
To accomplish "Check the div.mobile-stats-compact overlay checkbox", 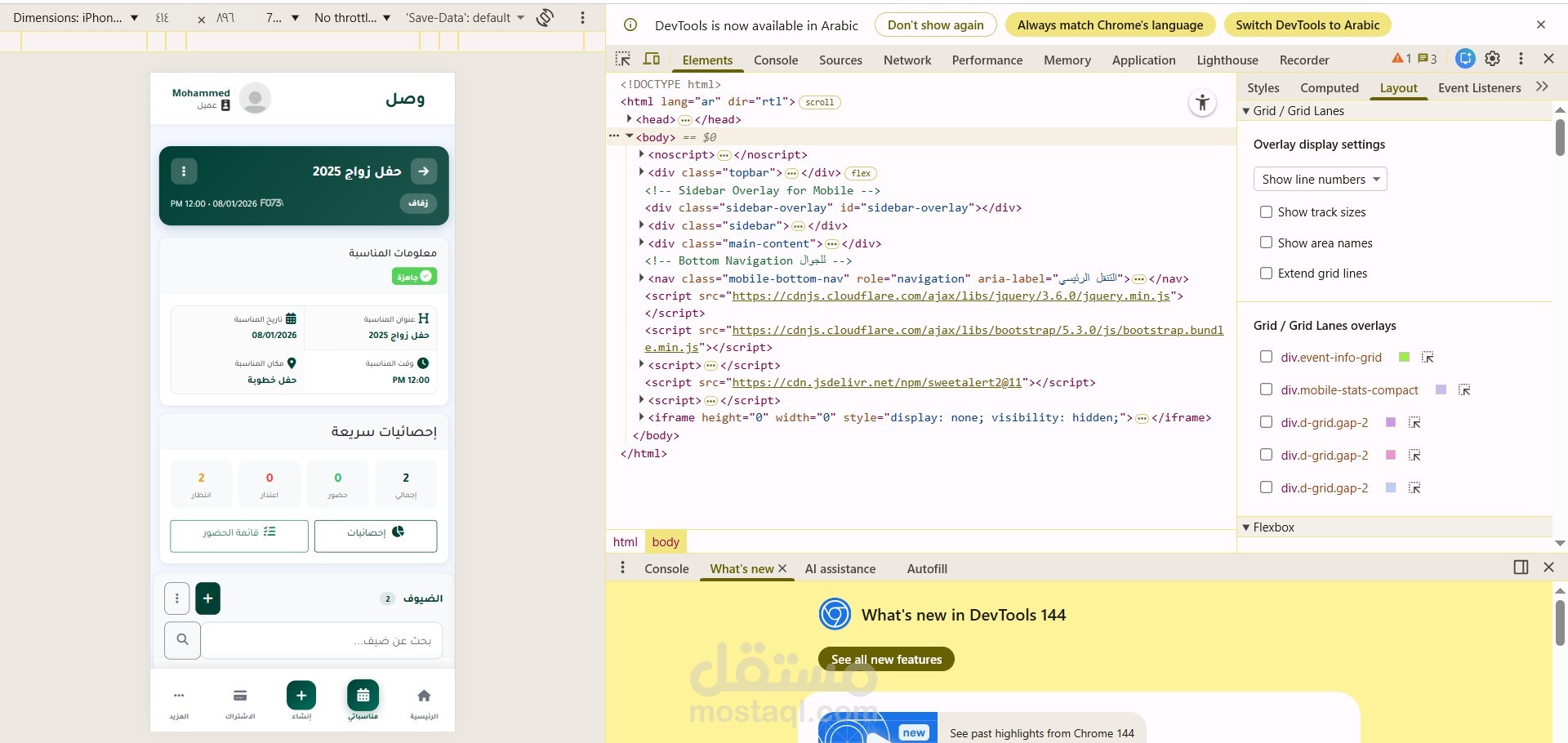I will (1266, 389).
